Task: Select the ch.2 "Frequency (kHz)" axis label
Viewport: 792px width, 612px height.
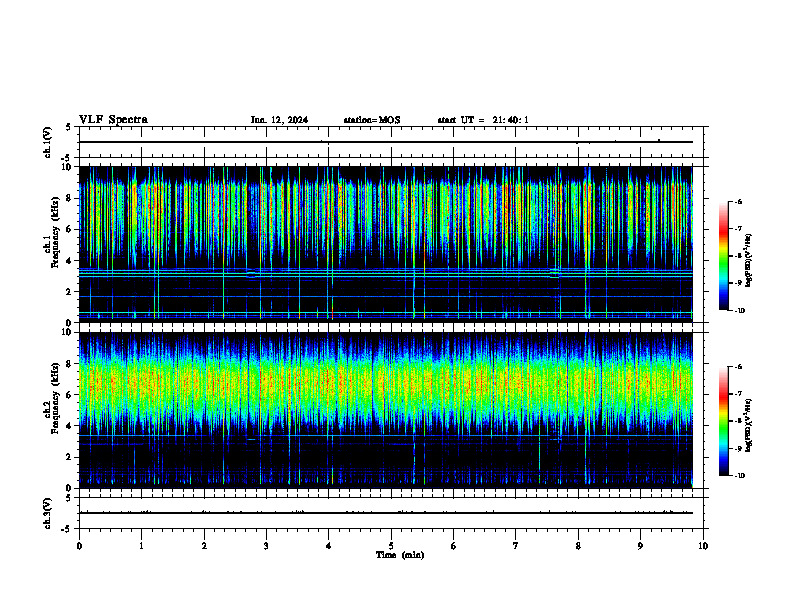Action: coord(55,398)
